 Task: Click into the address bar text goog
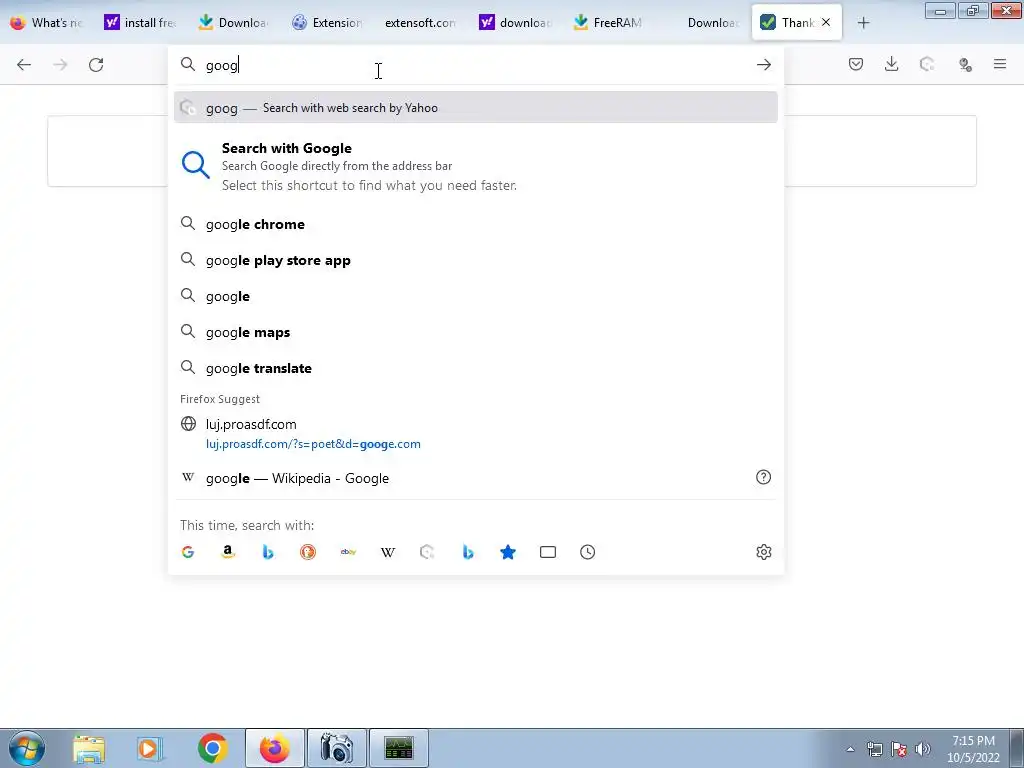click(x=222, y=65)
